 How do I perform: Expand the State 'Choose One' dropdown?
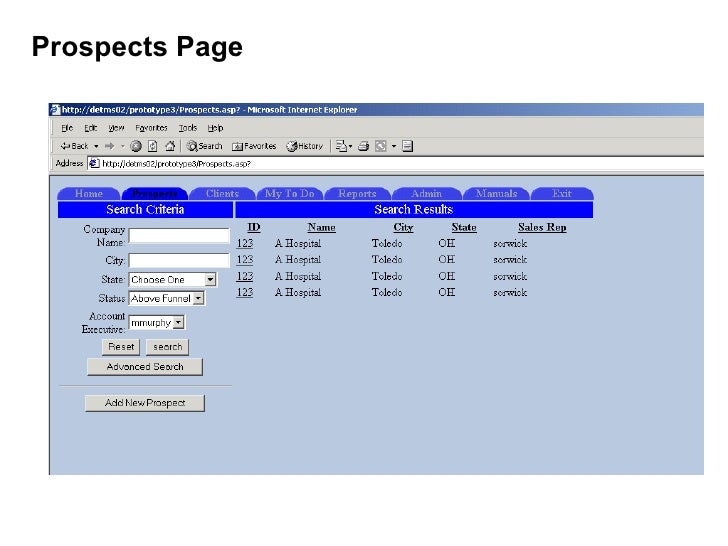tap(210, 280)
